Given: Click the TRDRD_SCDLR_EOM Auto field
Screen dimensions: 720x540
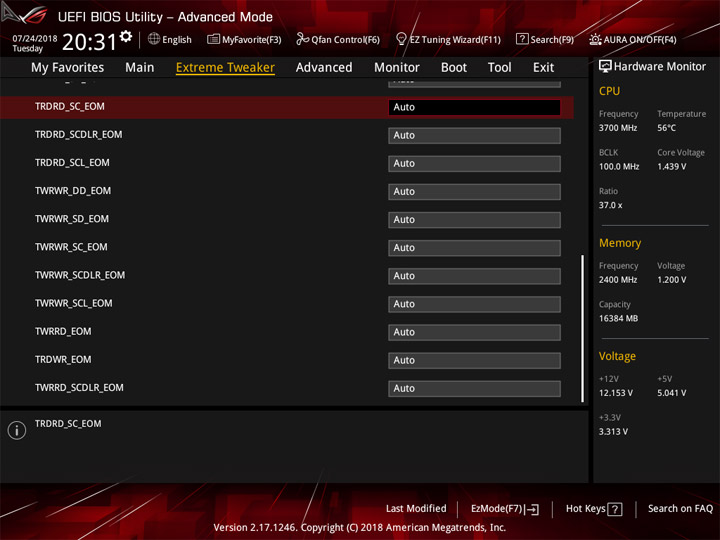Looking at the screenshot, I should (474, 135).
